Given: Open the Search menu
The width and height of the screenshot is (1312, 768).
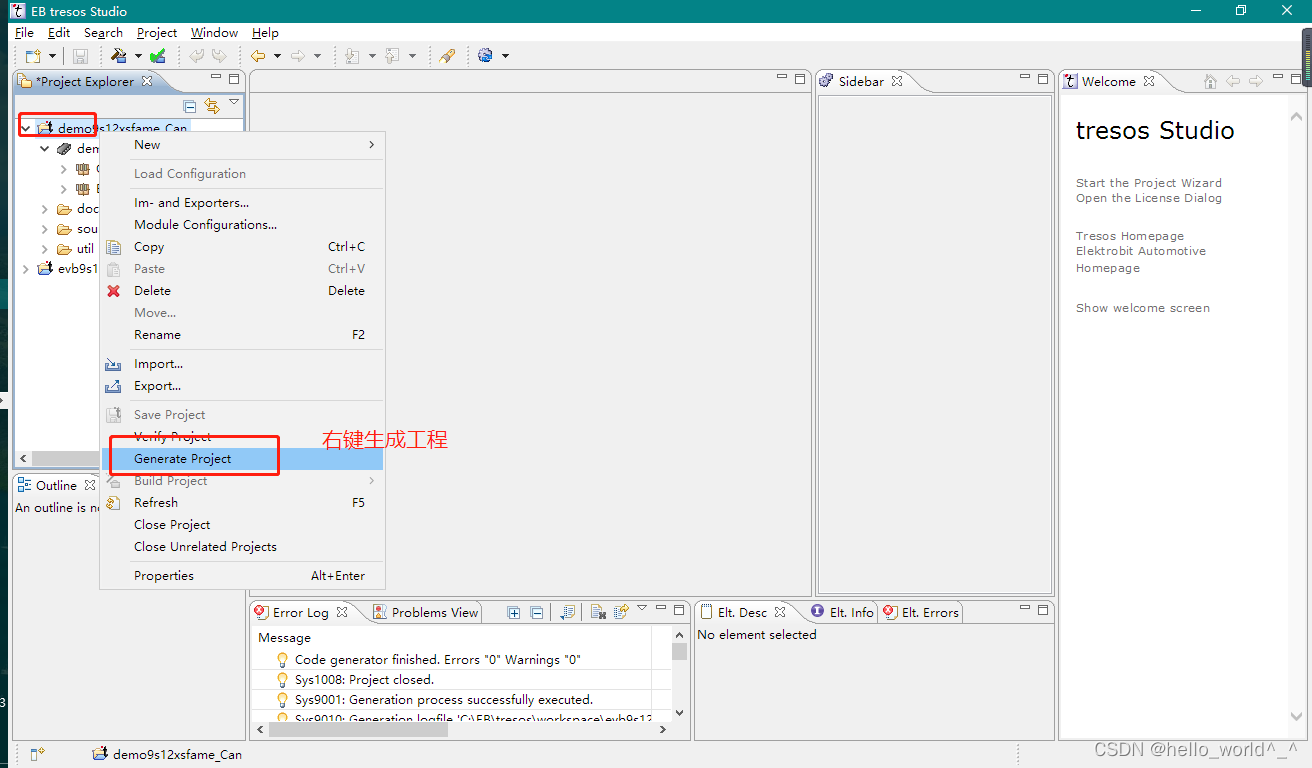Looking at the screenshot, I should point(103,33).
